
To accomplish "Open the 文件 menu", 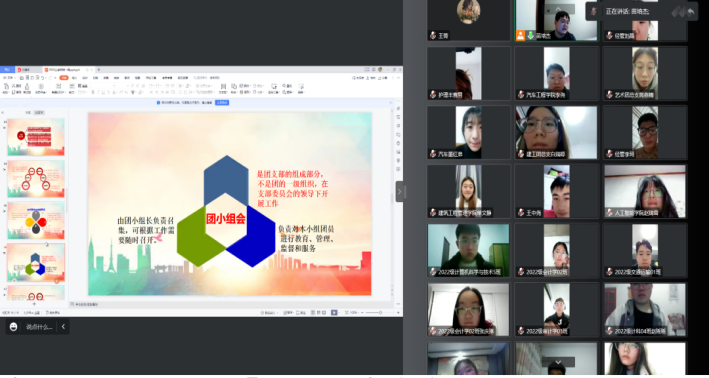I will (10, 78).
